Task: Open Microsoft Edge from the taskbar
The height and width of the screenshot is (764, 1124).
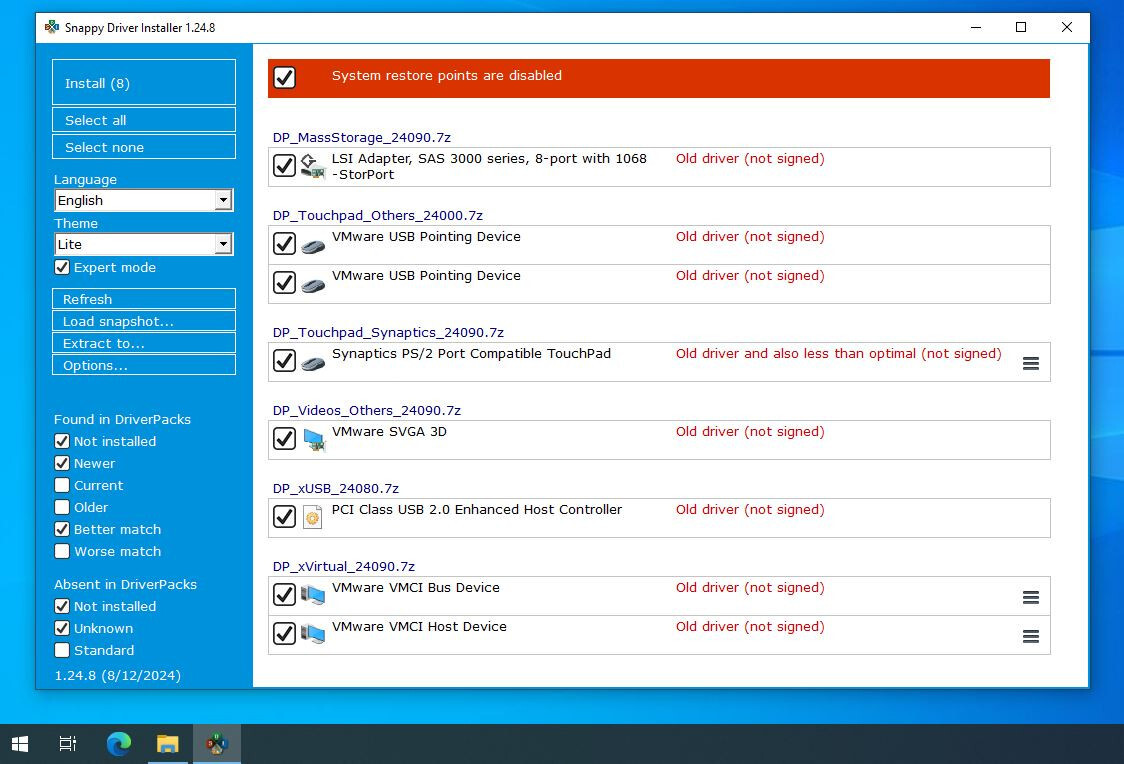Action: click(x=118, y=743)
